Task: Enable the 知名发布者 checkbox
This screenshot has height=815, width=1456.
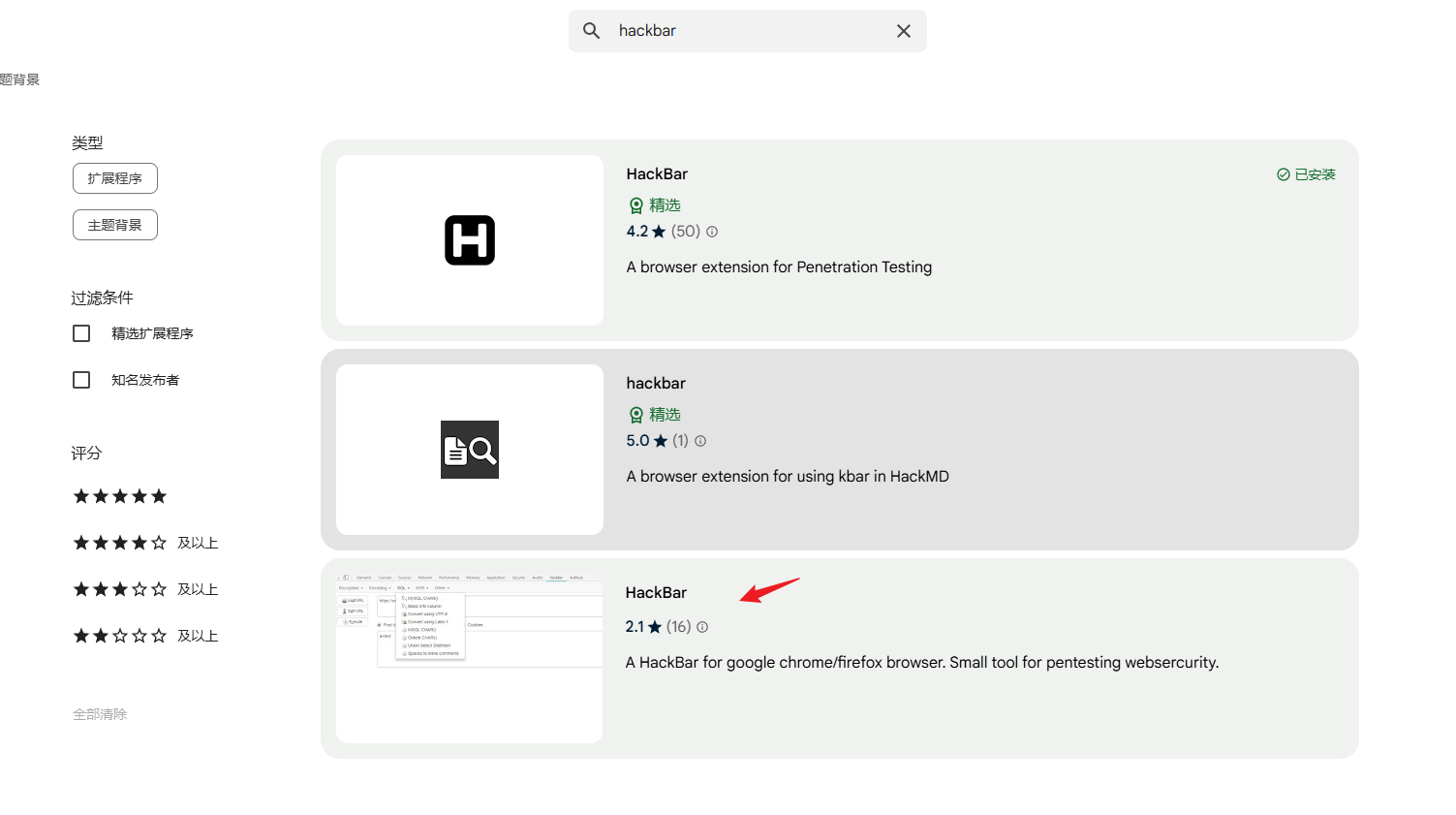Action: (81, 380)
